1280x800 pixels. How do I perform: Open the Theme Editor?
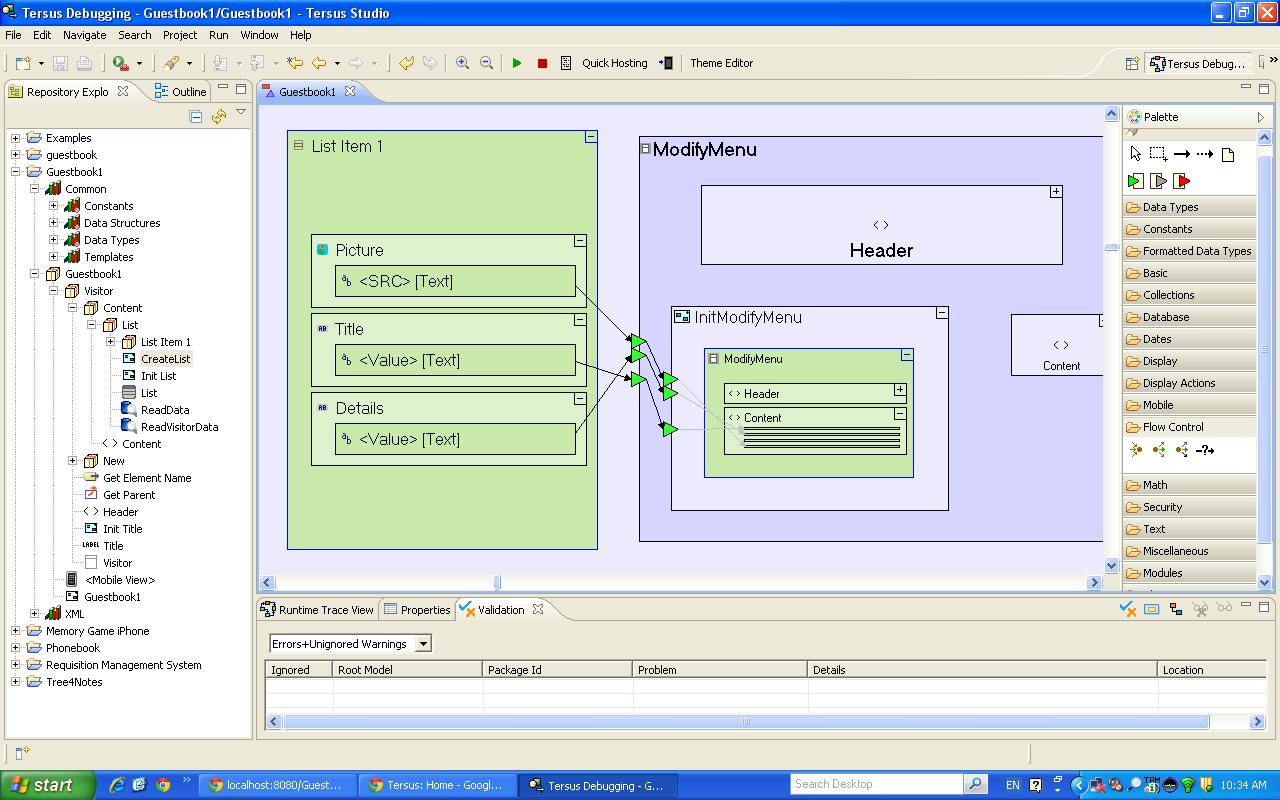point(721,63)
